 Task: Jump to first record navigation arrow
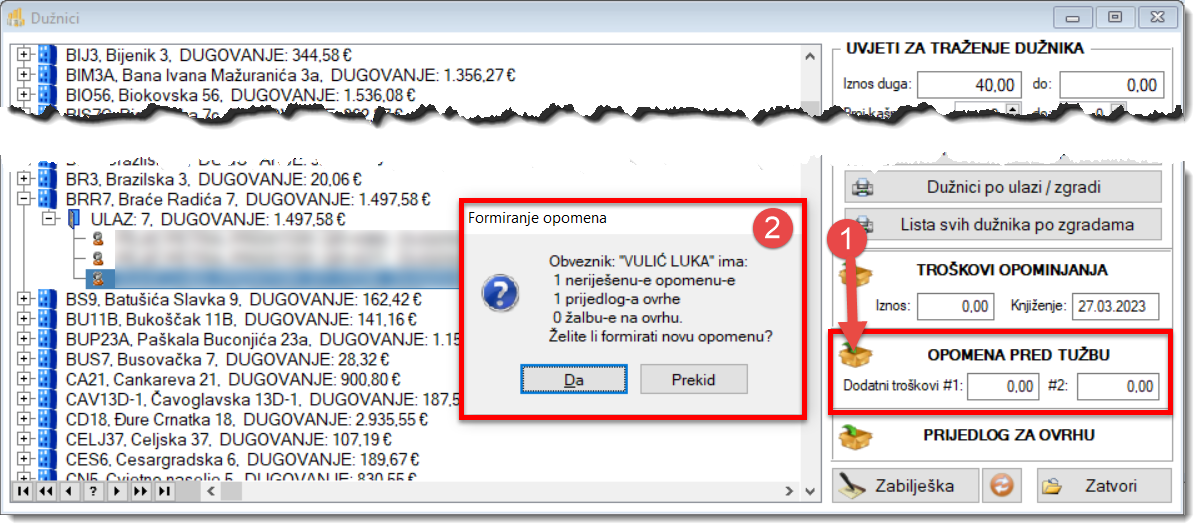pyautogui.click(x=23, y=491)
